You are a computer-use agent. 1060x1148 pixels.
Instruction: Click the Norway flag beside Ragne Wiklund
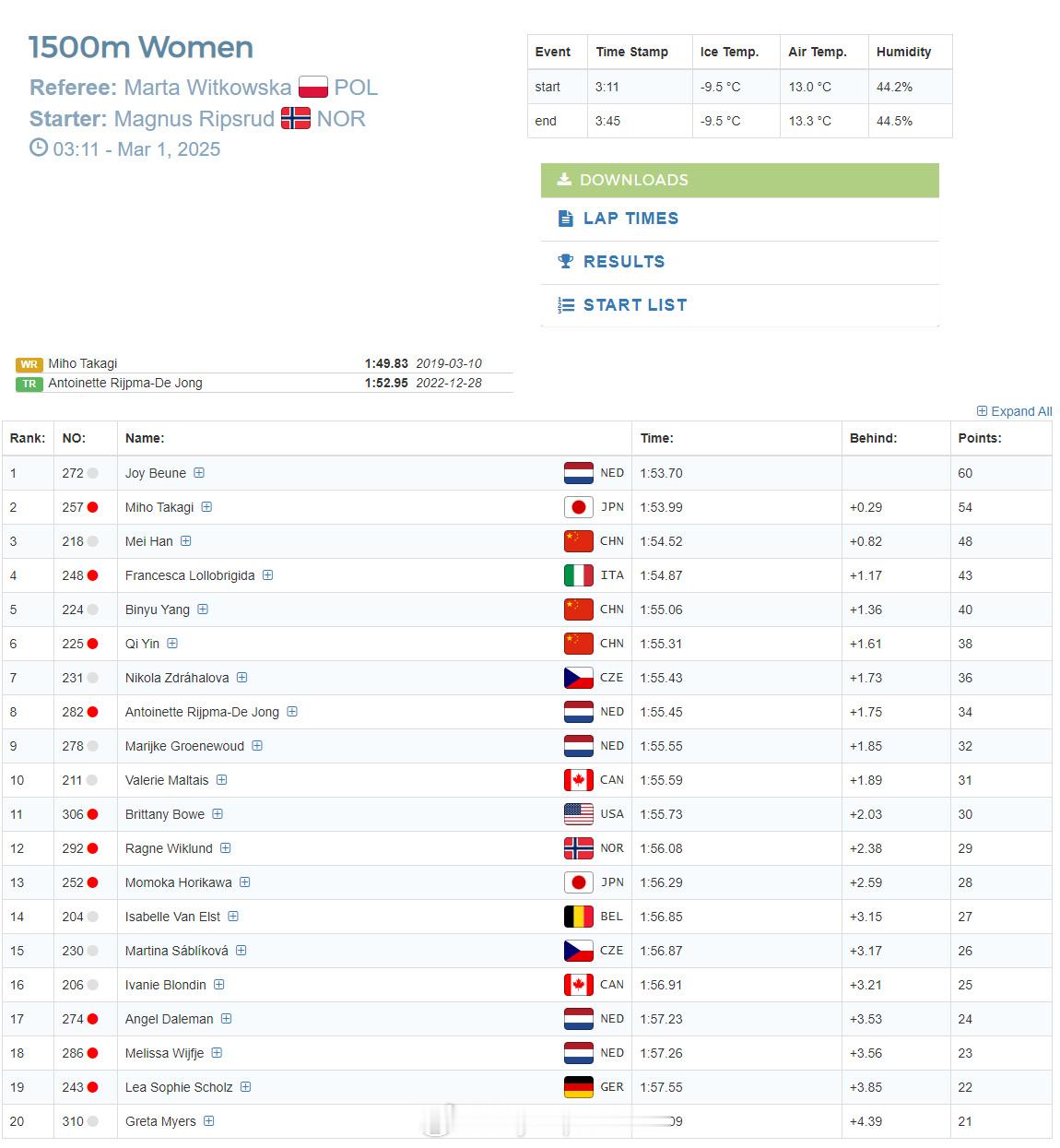coord(579,848)
